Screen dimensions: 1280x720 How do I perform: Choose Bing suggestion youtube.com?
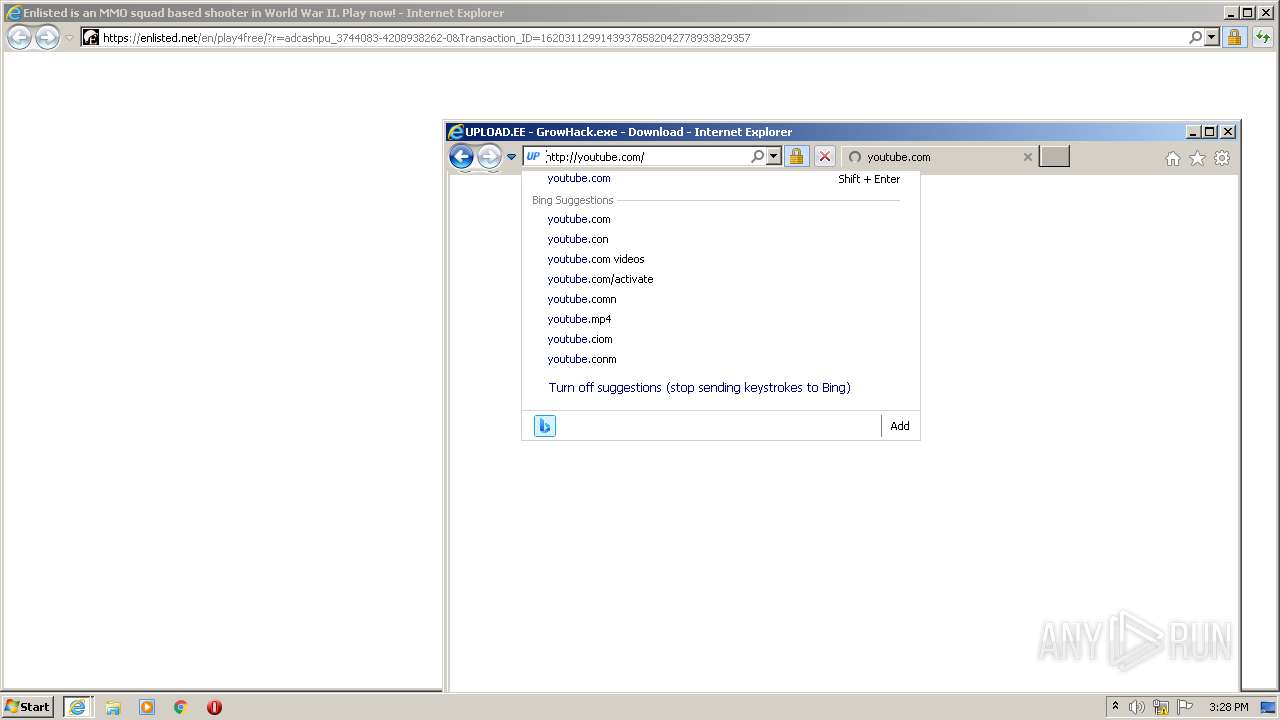[720, 219]
